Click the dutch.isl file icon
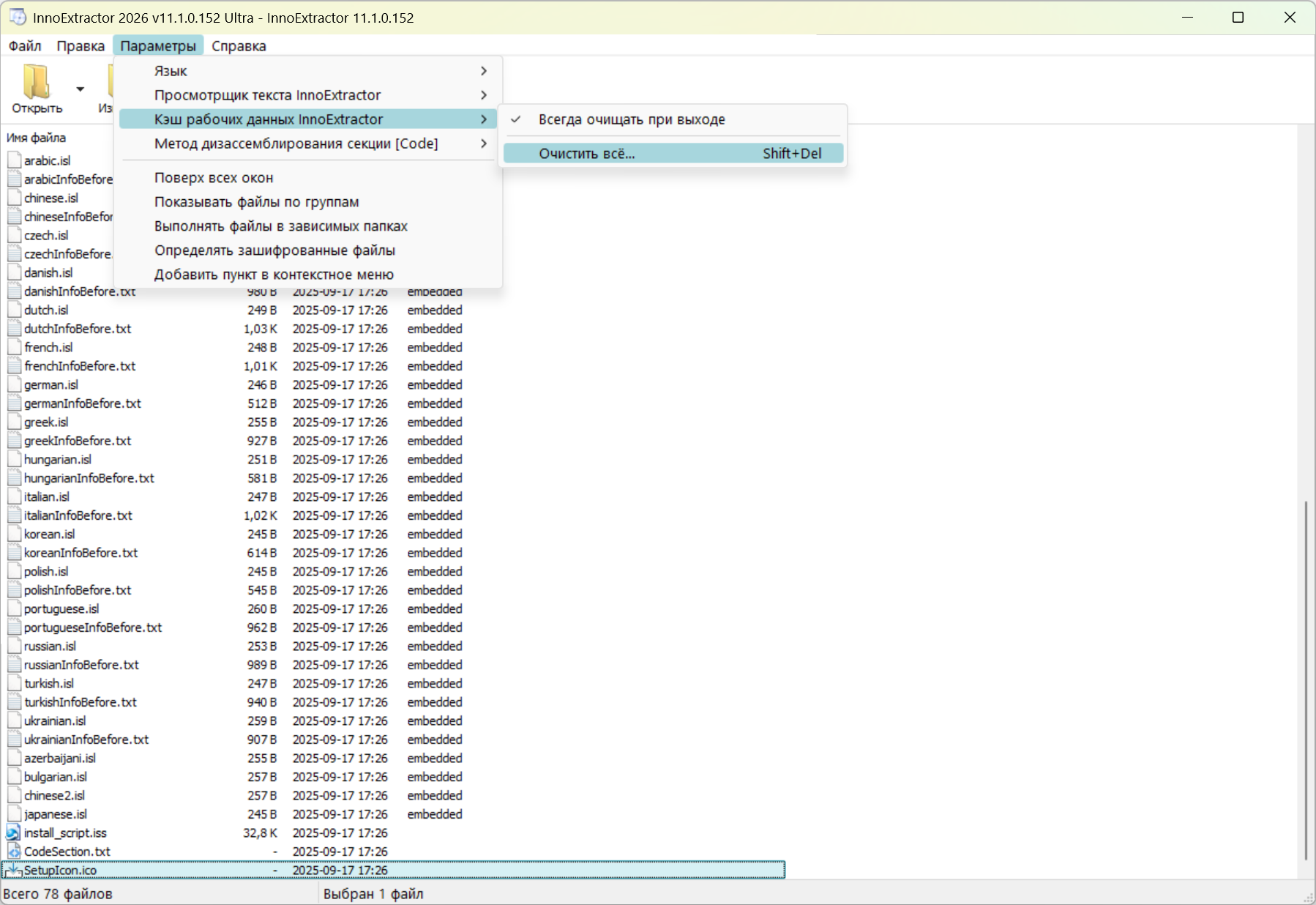Screen dimensions: 1316x905 point(14,310)
